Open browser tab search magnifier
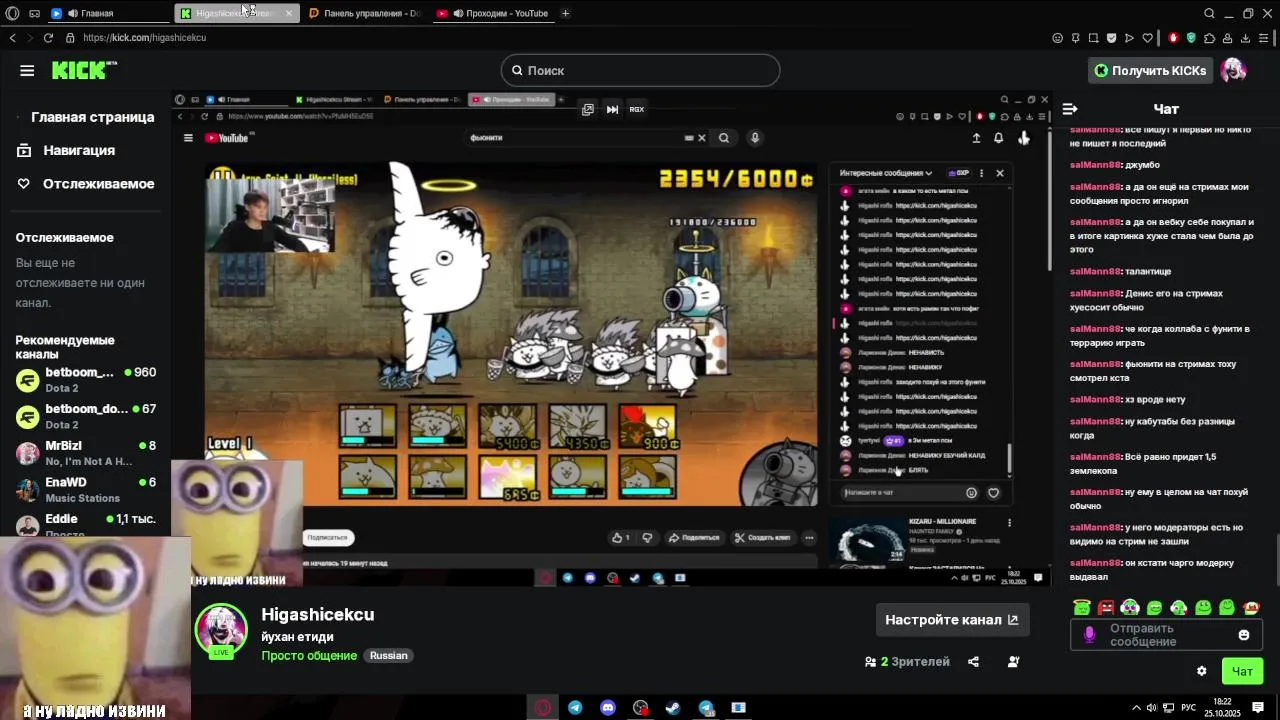Image resolution: width=1280 pixels, height=720 pixels. point(1209,13)
